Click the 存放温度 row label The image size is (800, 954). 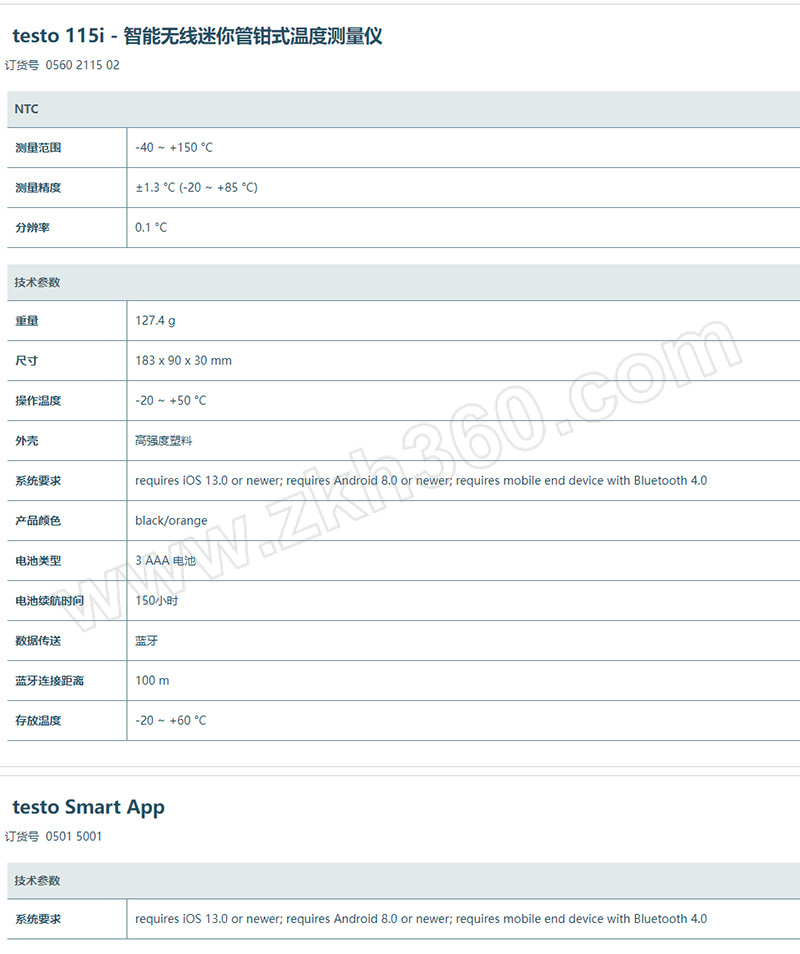coord(38,721)
